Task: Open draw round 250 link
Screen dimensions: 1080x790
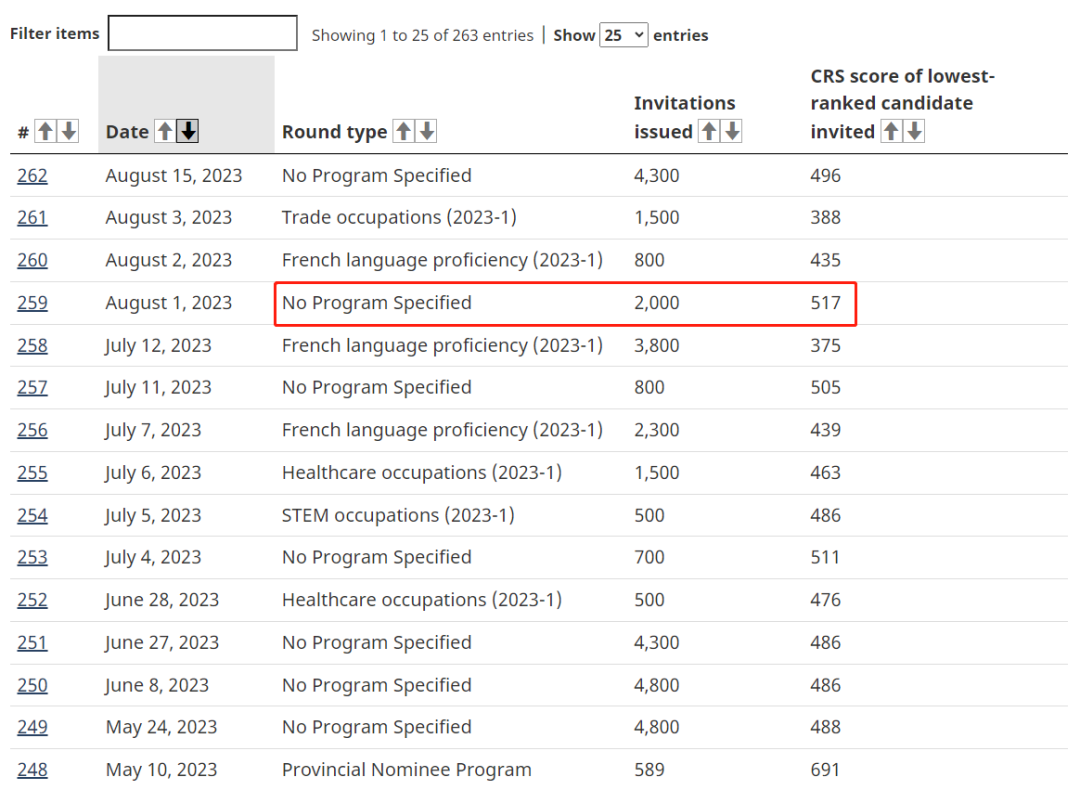Action: (32, 685)
